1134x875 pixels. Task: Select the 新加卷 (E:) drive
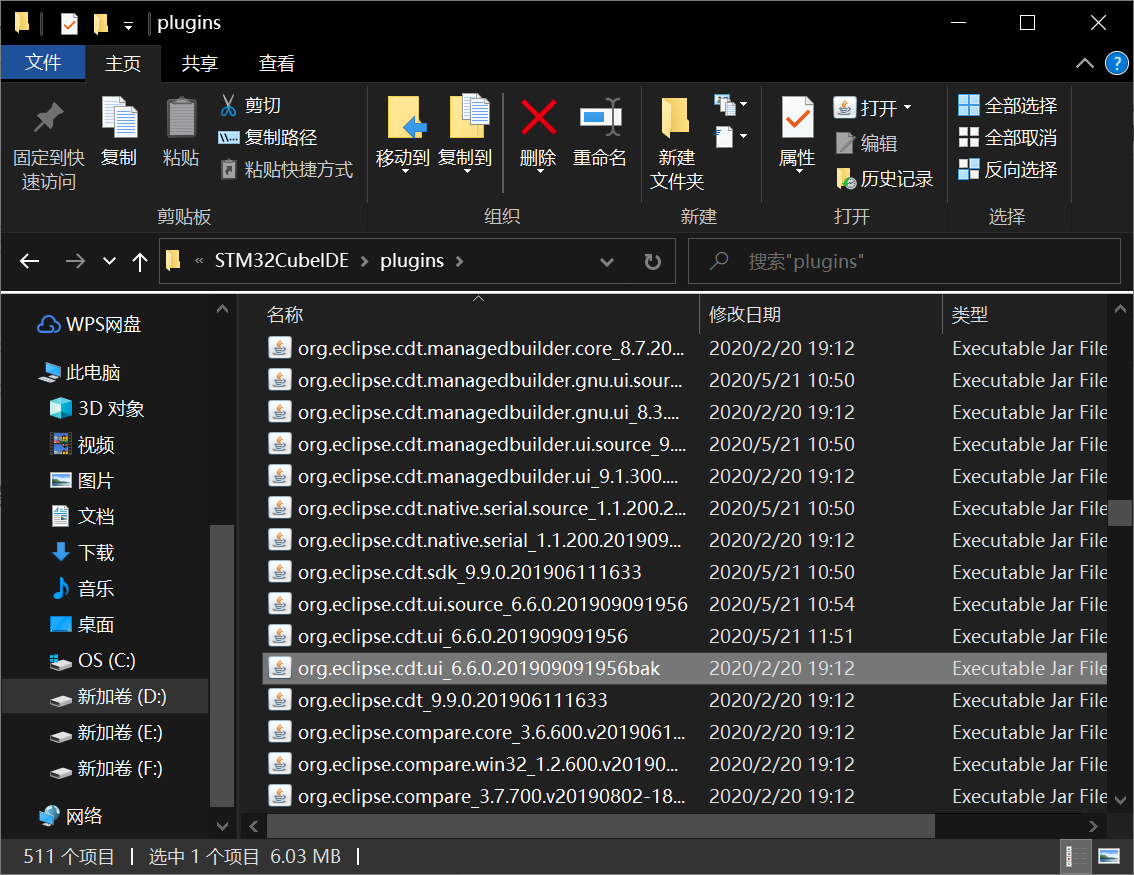(106, 733)
